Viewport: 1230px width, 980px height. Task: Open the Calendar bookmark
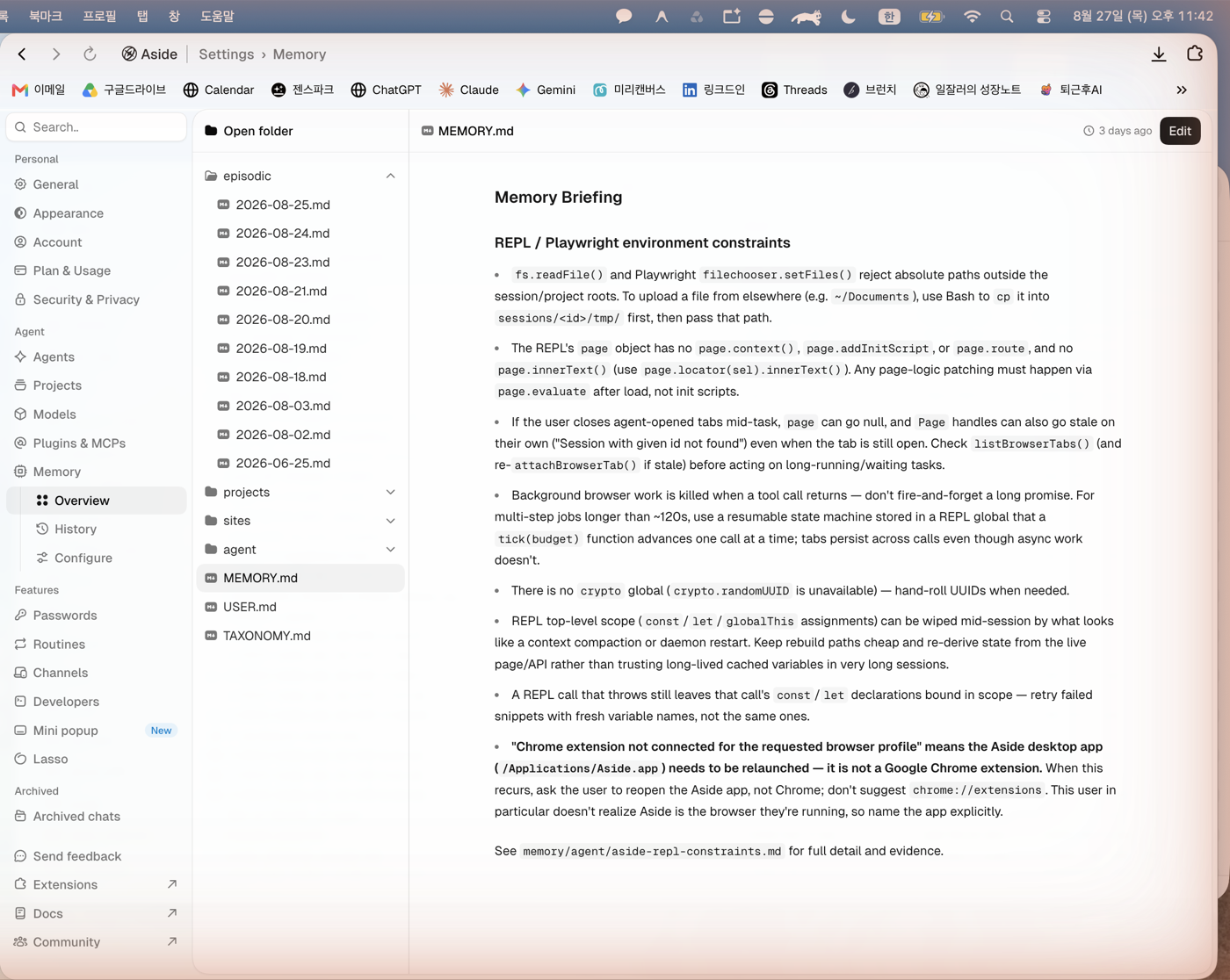tap(218, 90)
